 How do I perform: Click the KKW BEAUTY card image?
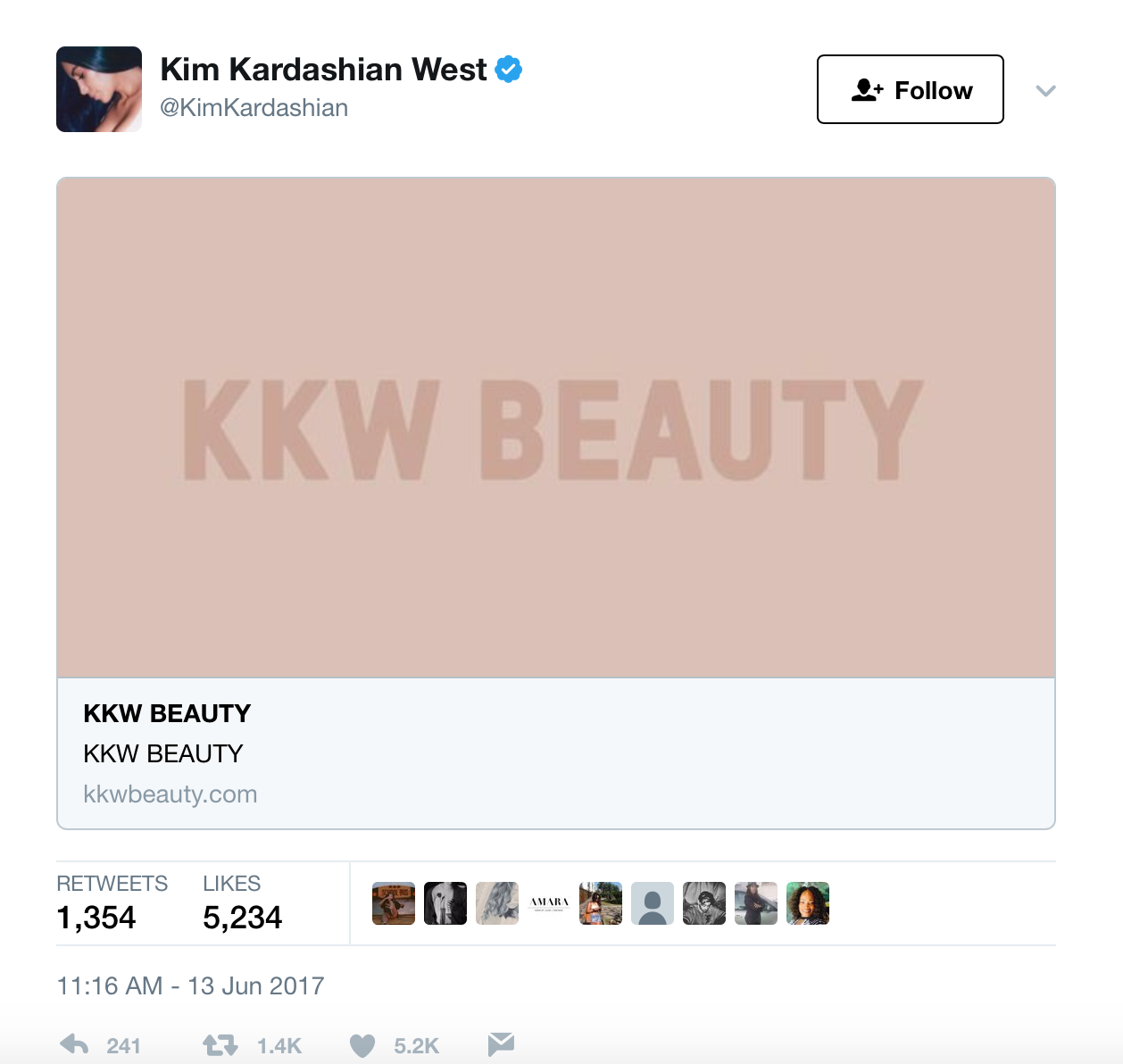click(x=556, y=428)
